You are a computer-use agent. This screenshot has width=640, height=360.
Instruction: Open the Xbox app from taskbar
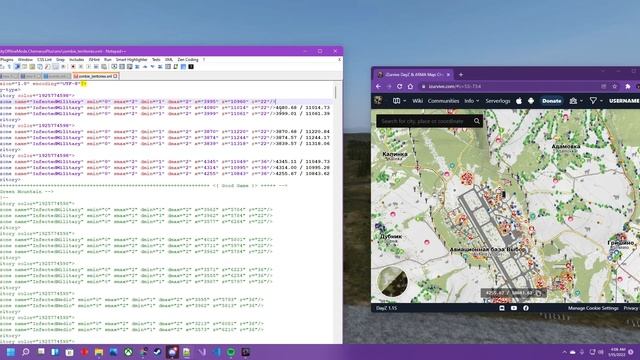point(128,352)
